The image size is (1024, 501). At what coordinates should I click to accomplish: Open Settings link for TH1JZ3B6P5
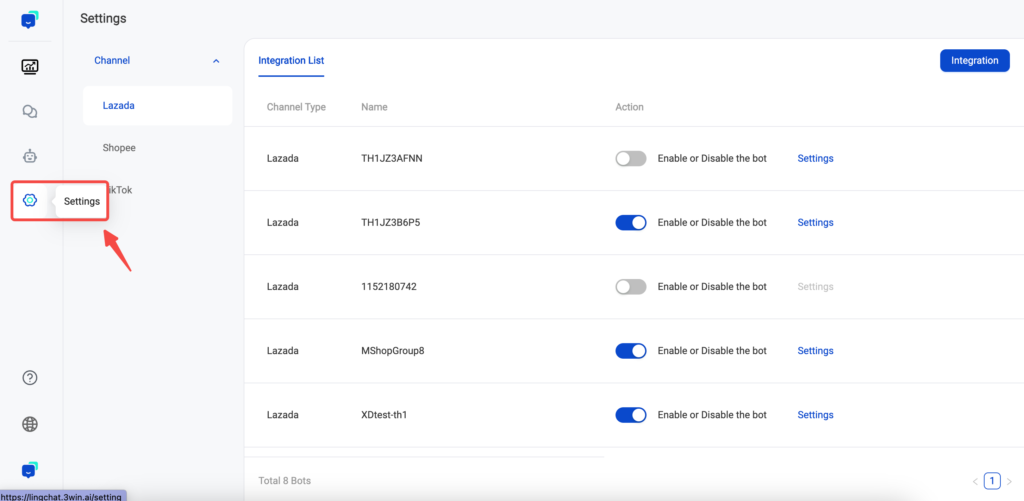815,222
